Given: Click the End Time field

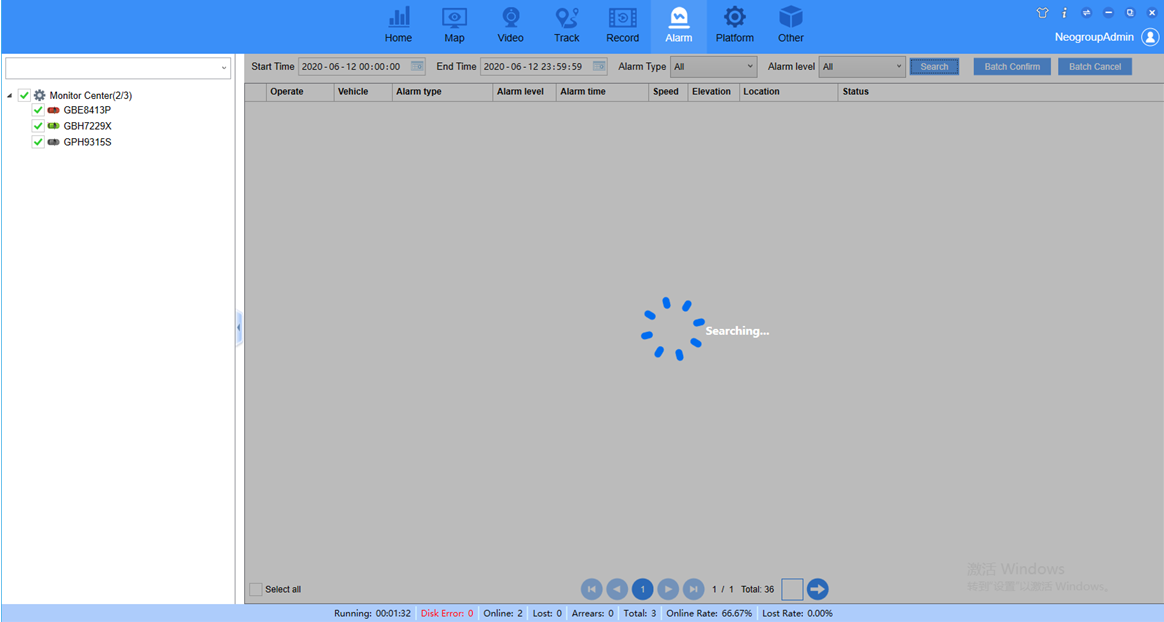Looking at the screenshot, I should tap(543, 67).
